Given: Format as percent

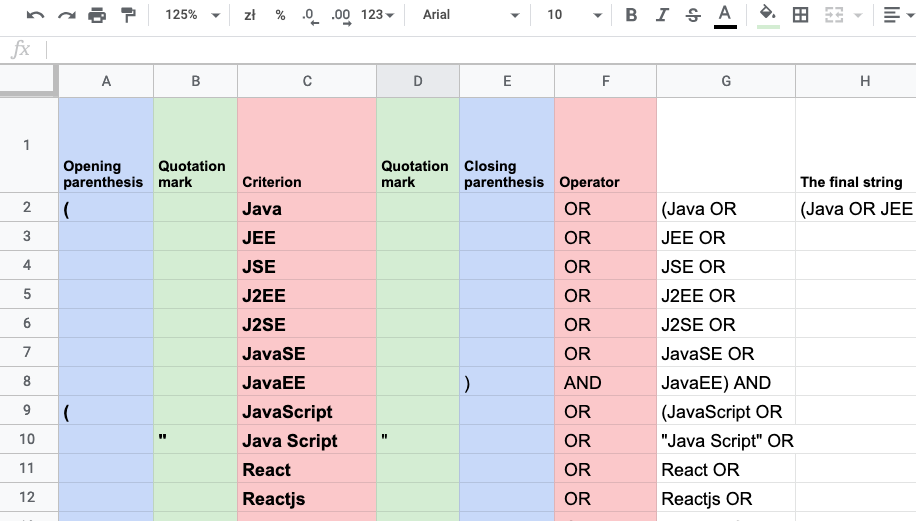Looking at the screenshot, I should click(x=280, y=15).
